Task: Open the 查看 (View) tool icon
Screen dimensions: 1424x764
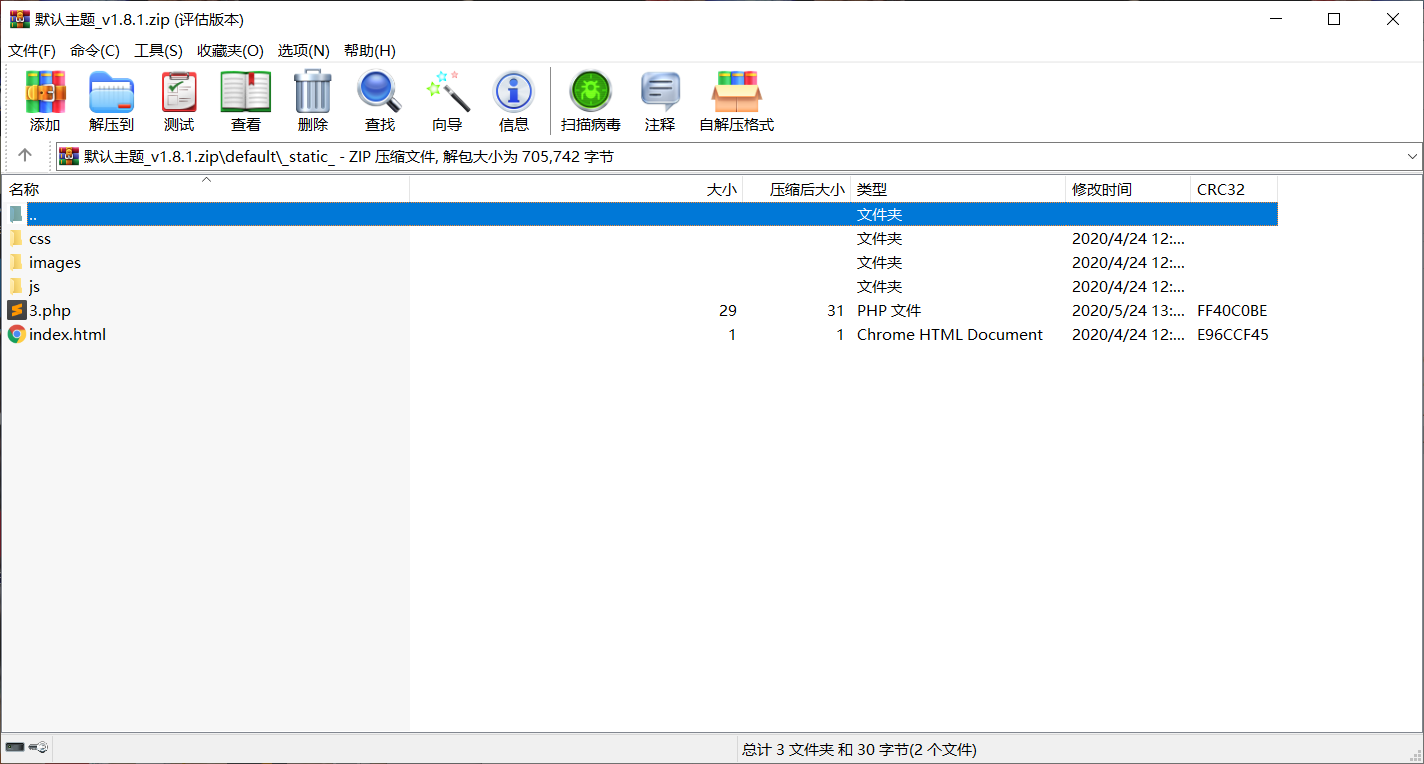Action: pos(244,100)
